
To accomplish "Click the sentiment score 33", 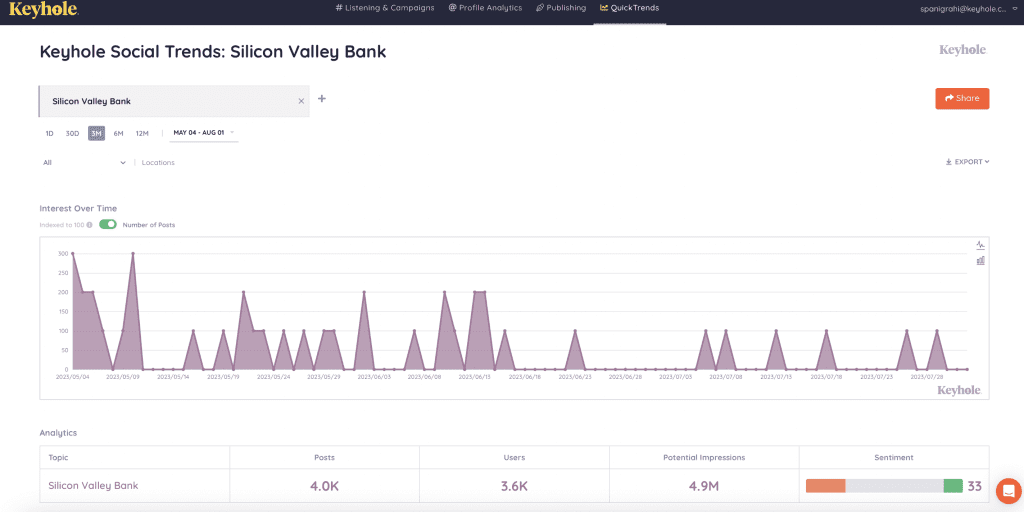I will click(x=975, y=486).
